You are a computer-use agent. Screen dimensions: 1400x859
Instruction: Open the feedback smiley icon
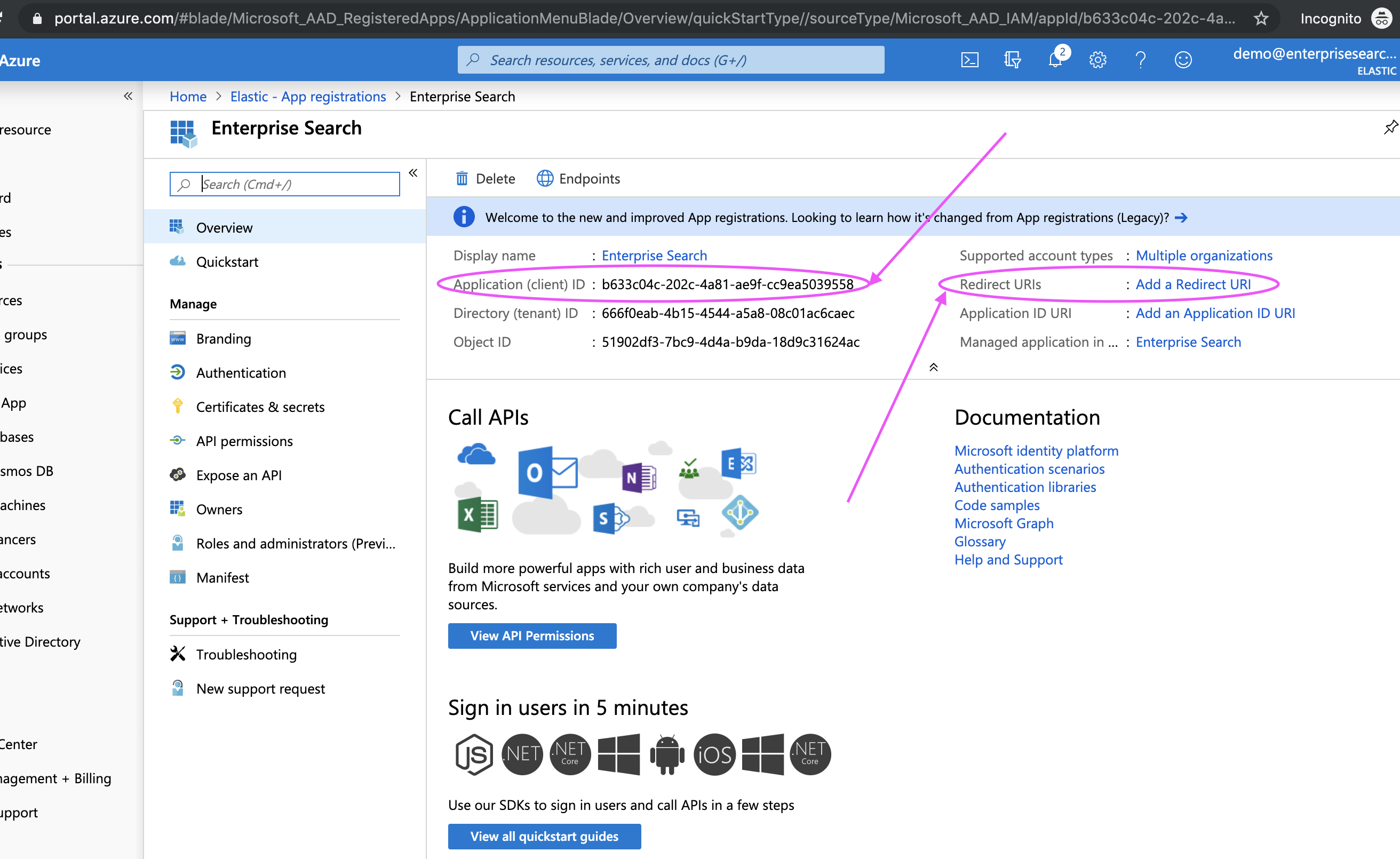coord(1183,60)
